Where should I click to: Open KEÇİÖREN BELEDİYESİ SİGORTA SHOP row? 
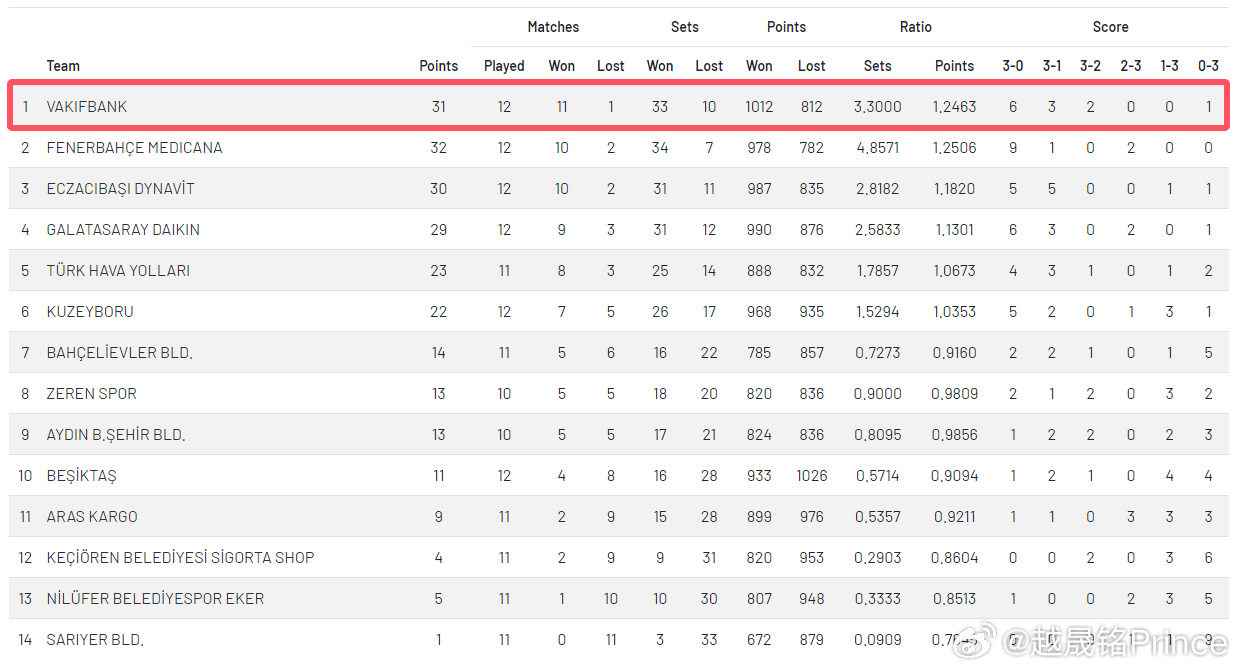click(619, 558)
